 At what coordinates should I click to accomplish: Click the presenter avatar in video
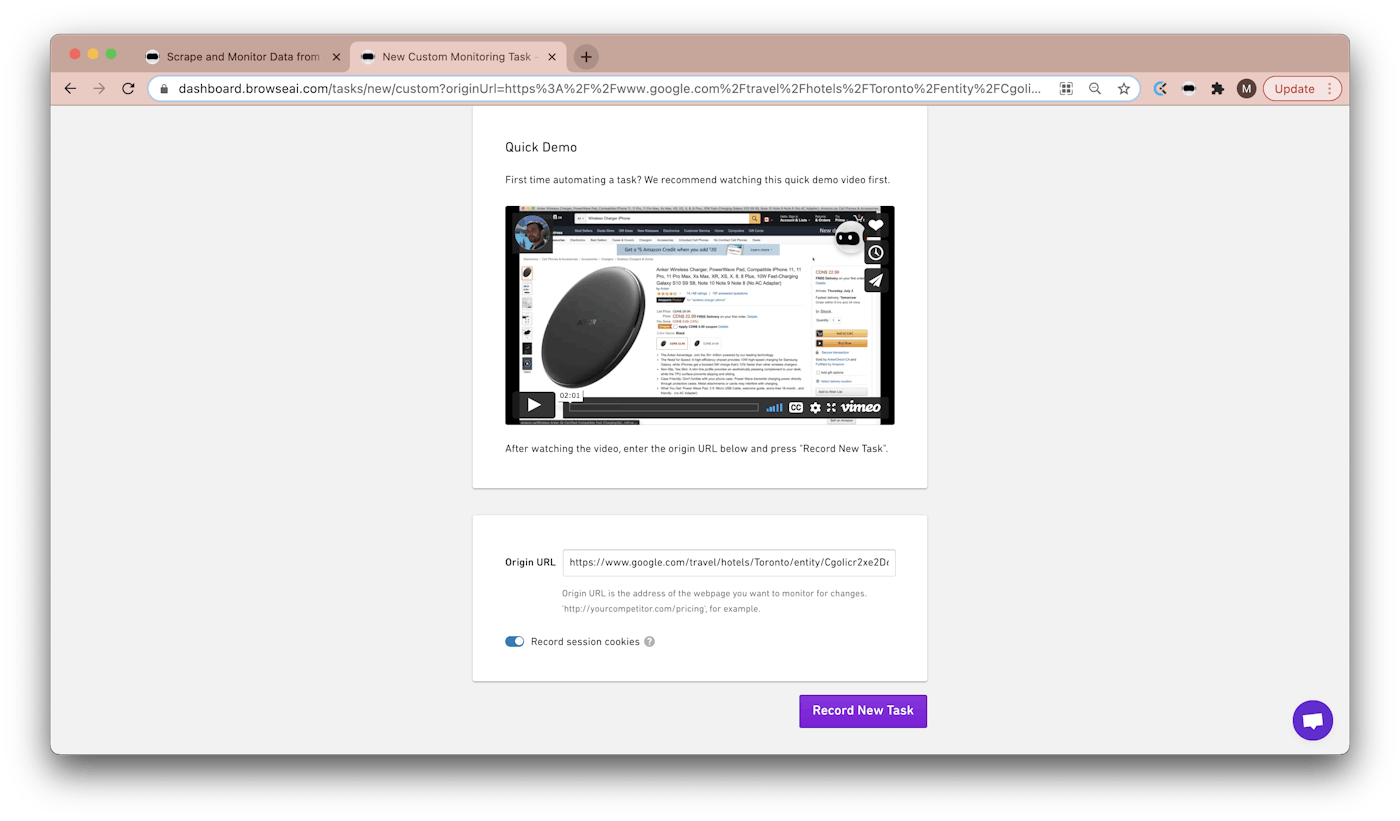click(532, 234)
